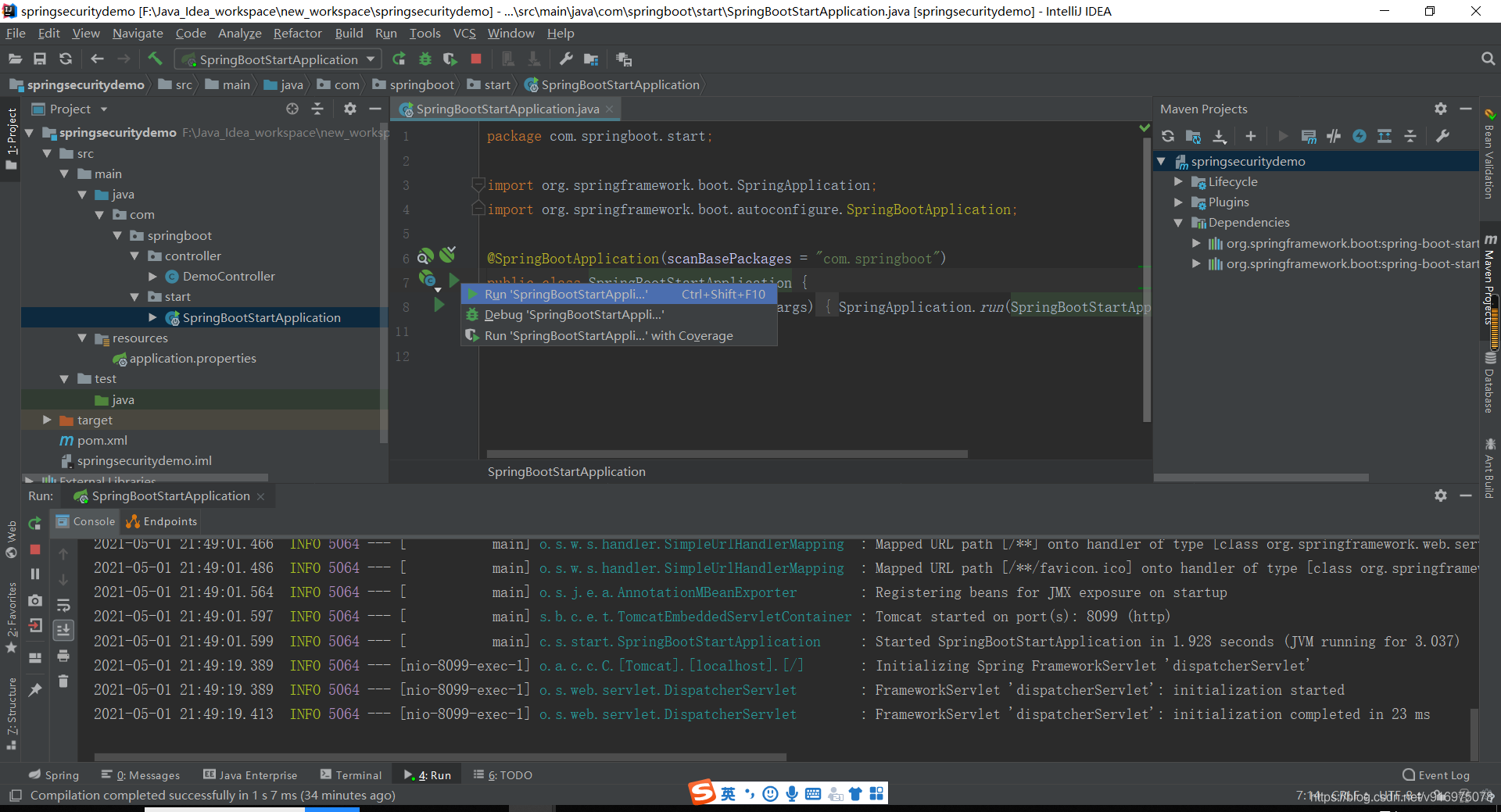Image resolution: width=1501 pixels, height=812 pixels.
Task: Collapse the controller package in project tree
Action: click(x=134, y=256)
